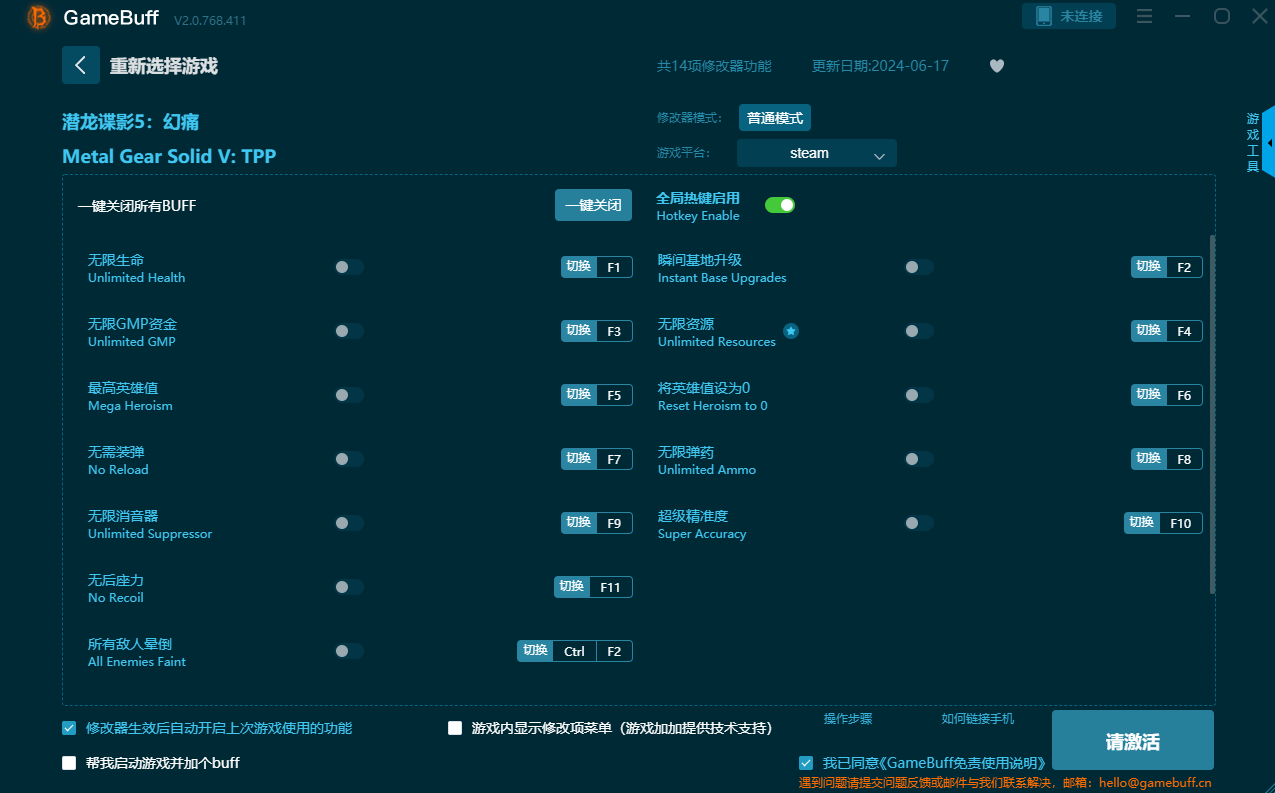The width and height of the screenshot is (1275, 793).
Task: Click the 更新日期:2024-06-17 text
Action: coord(880,66)
